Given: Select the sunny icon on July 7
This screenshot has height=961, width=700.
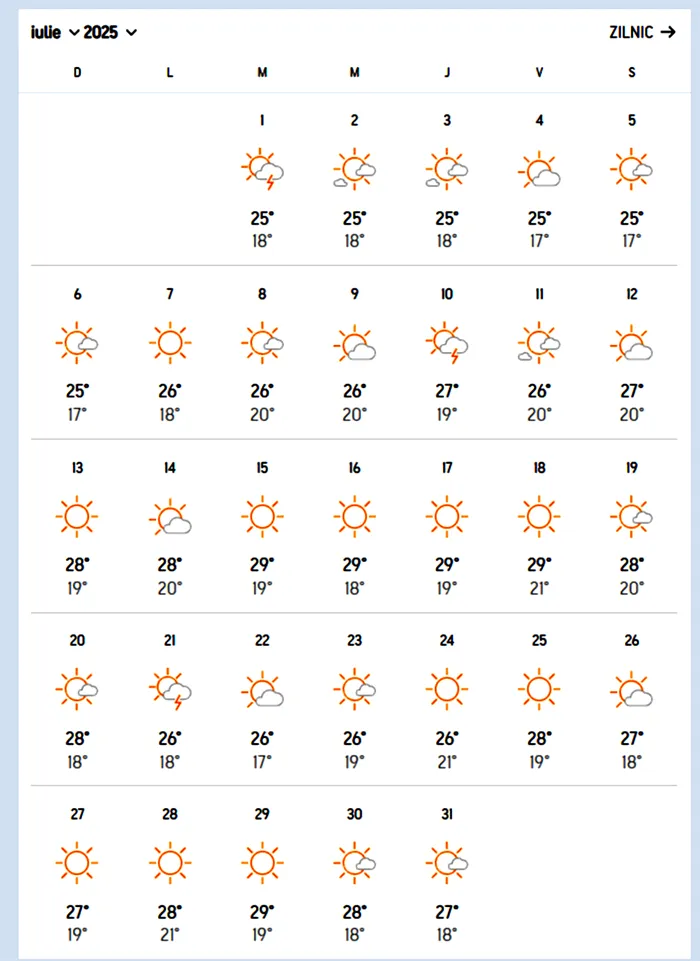Looking at the screenshot, I should point(170,344).
